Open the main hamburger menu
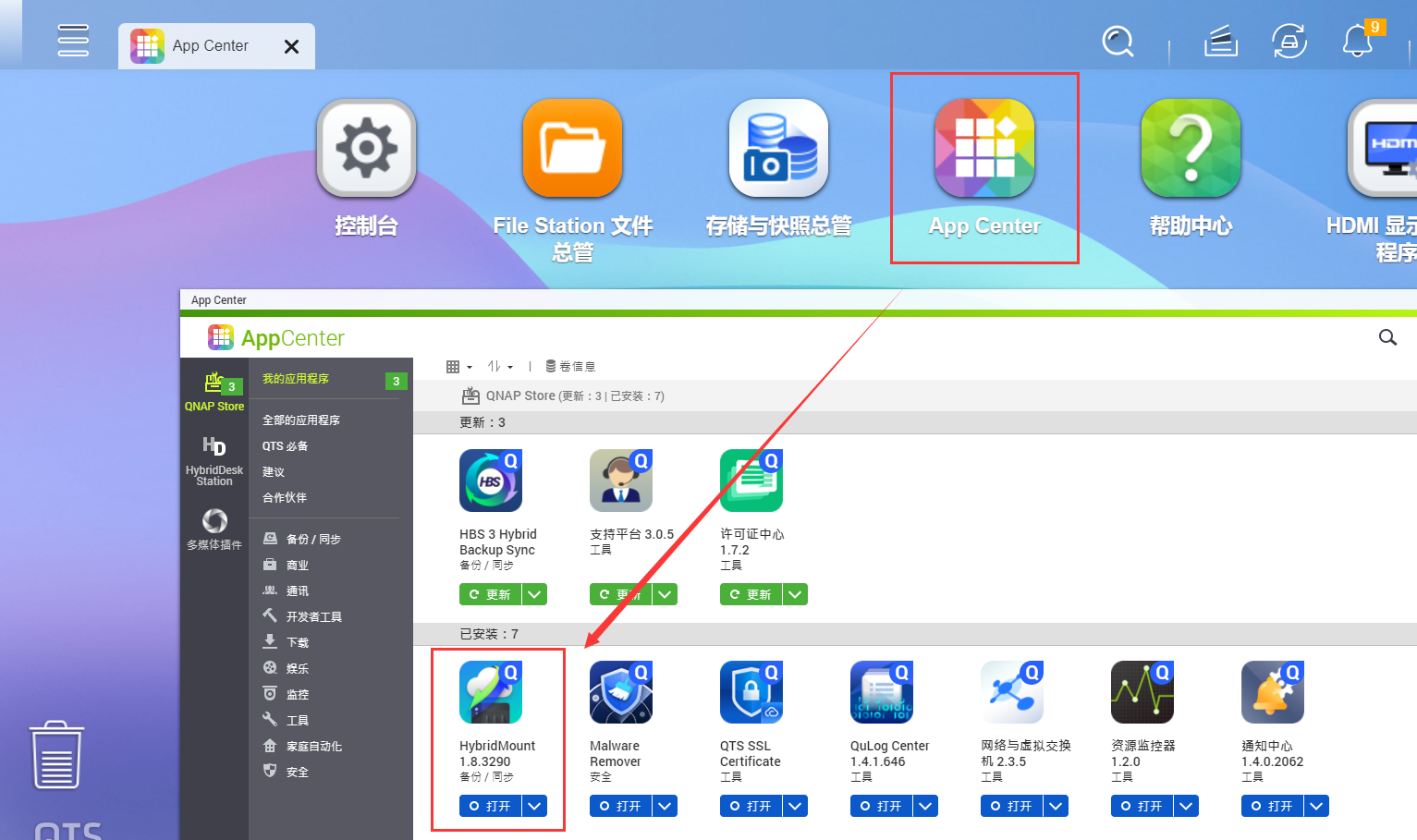The image size is (1417, 840). coord(73,41)
